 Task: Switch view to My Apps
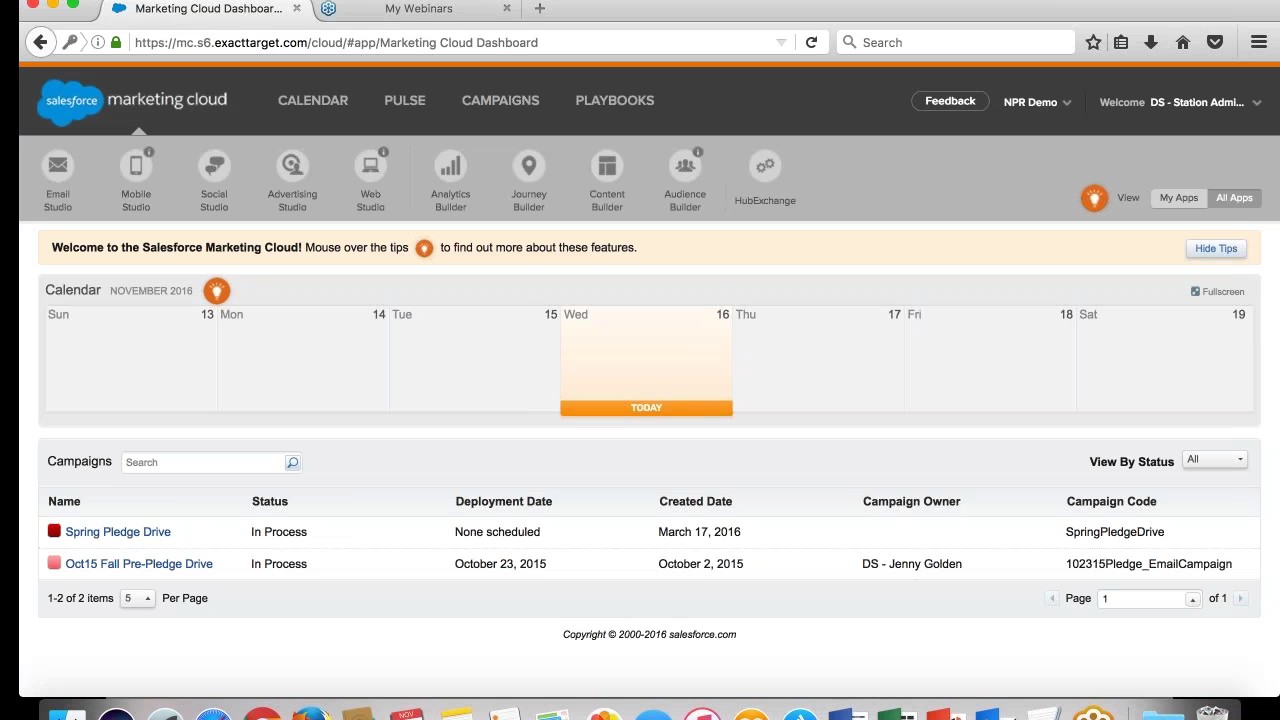1179,198
